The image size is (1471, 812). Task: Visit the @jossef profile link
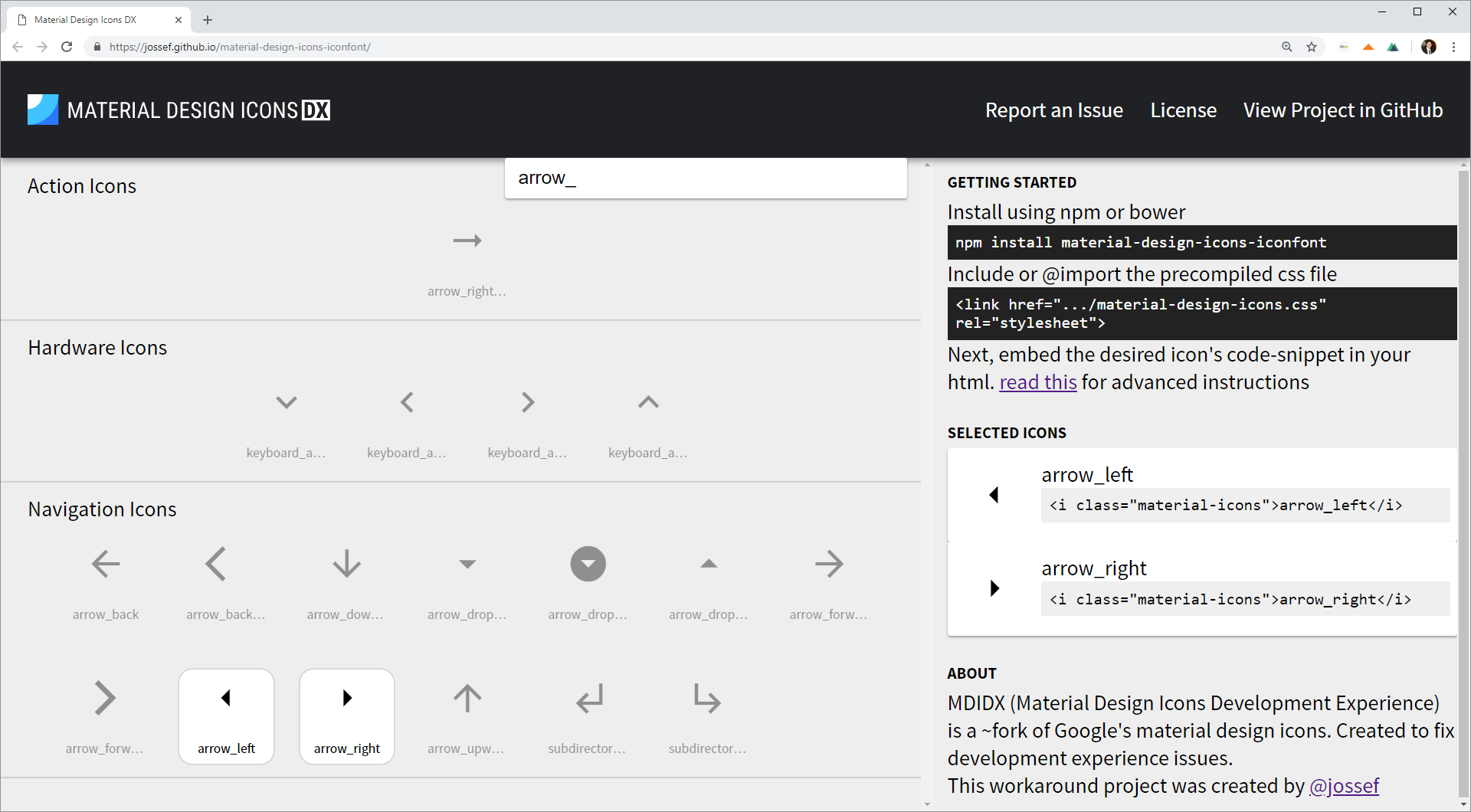[1344, 786]
